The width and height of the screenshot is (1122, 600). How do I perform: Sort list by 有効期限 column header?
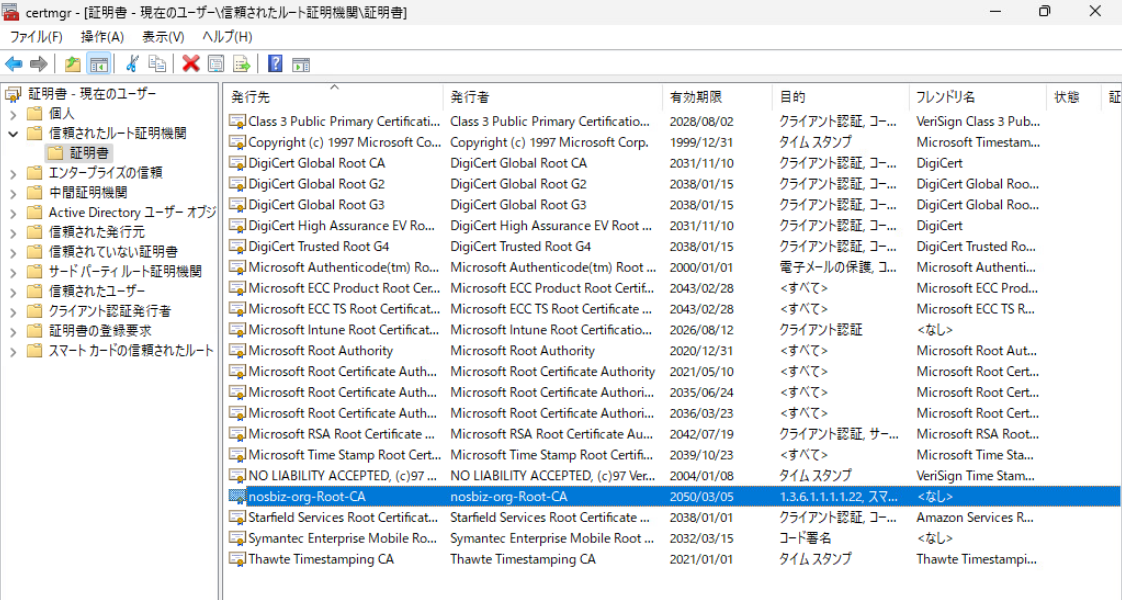click(696, 97)
